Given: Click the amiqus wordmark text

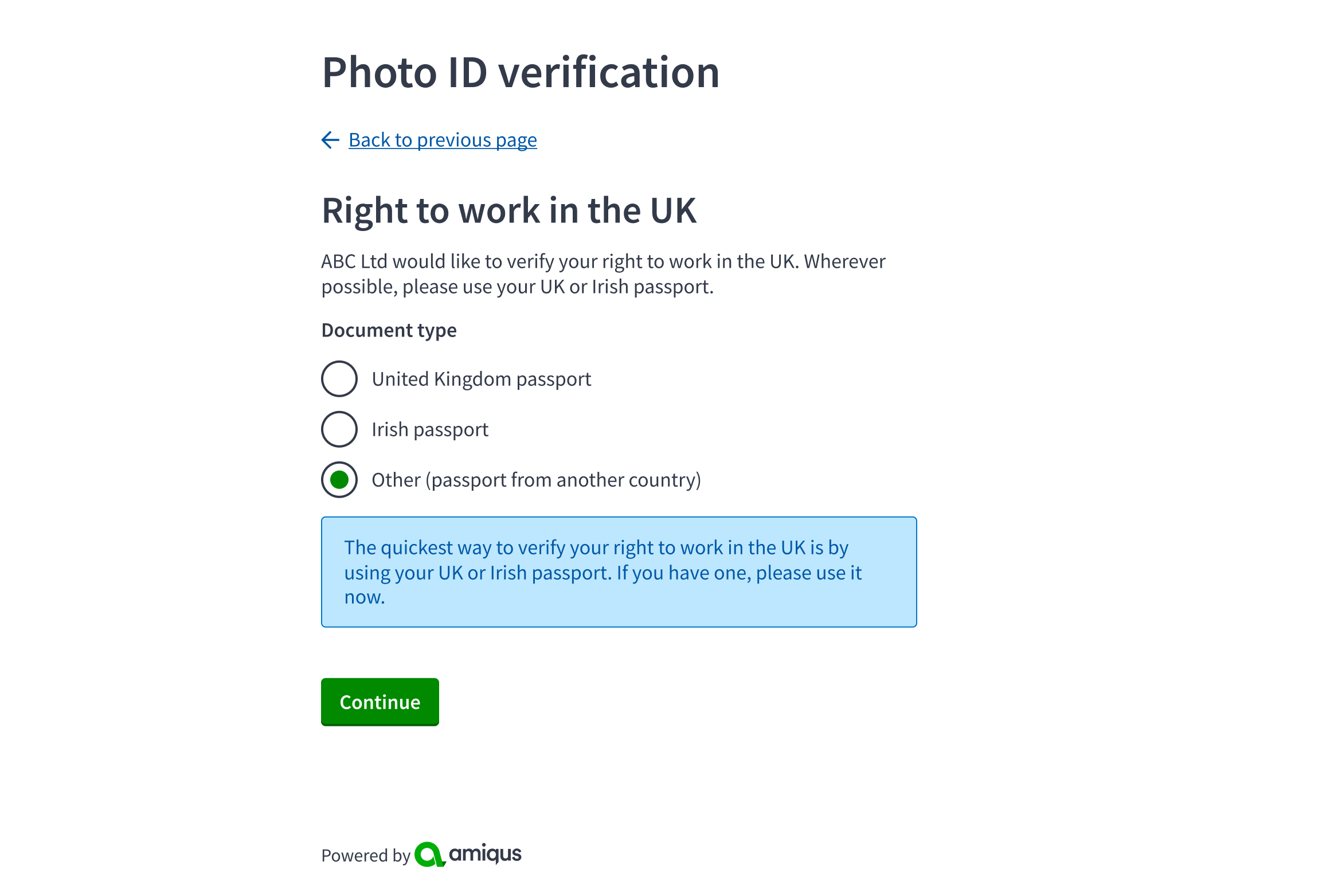Looking at the screenshot, I should [485, 854].
